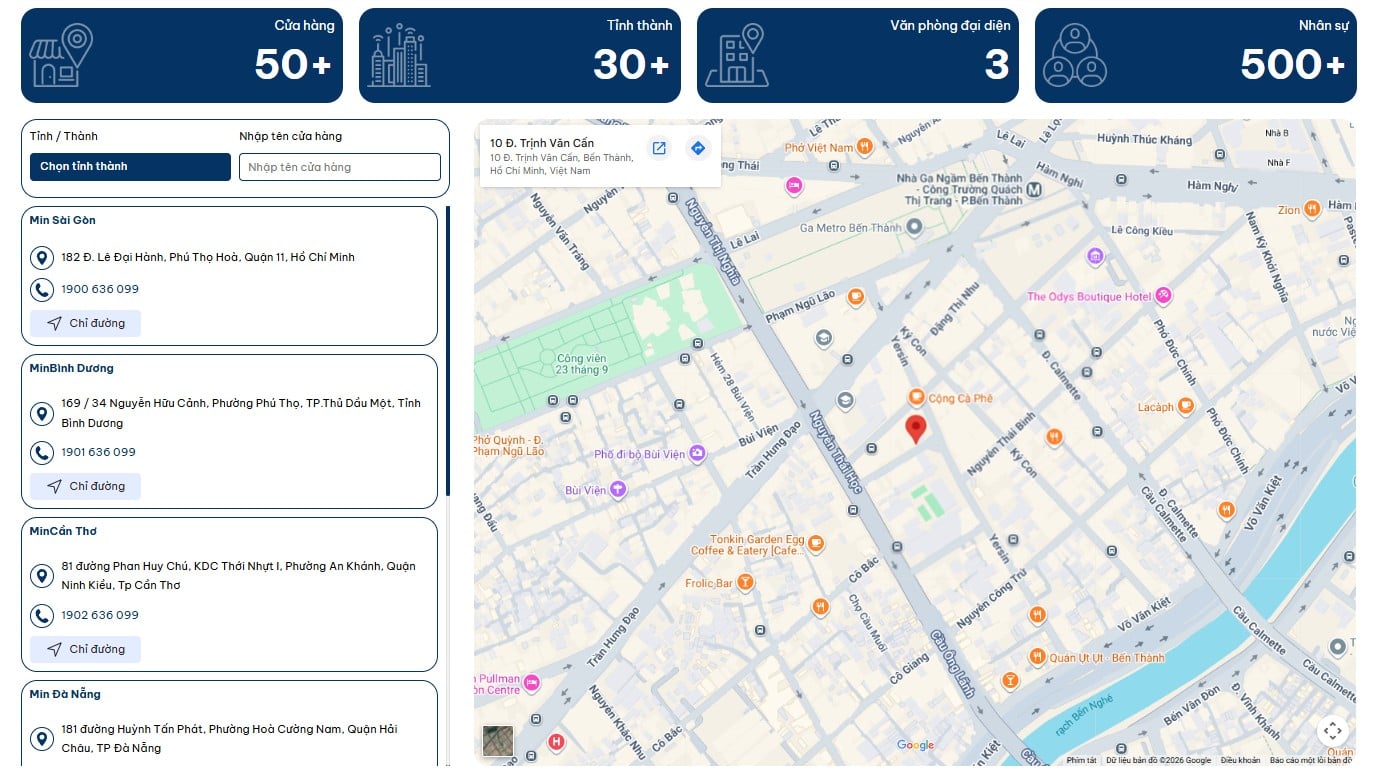Toggle fullscreen map view
Viewport: 1375px width, 777px height.
1332,730
